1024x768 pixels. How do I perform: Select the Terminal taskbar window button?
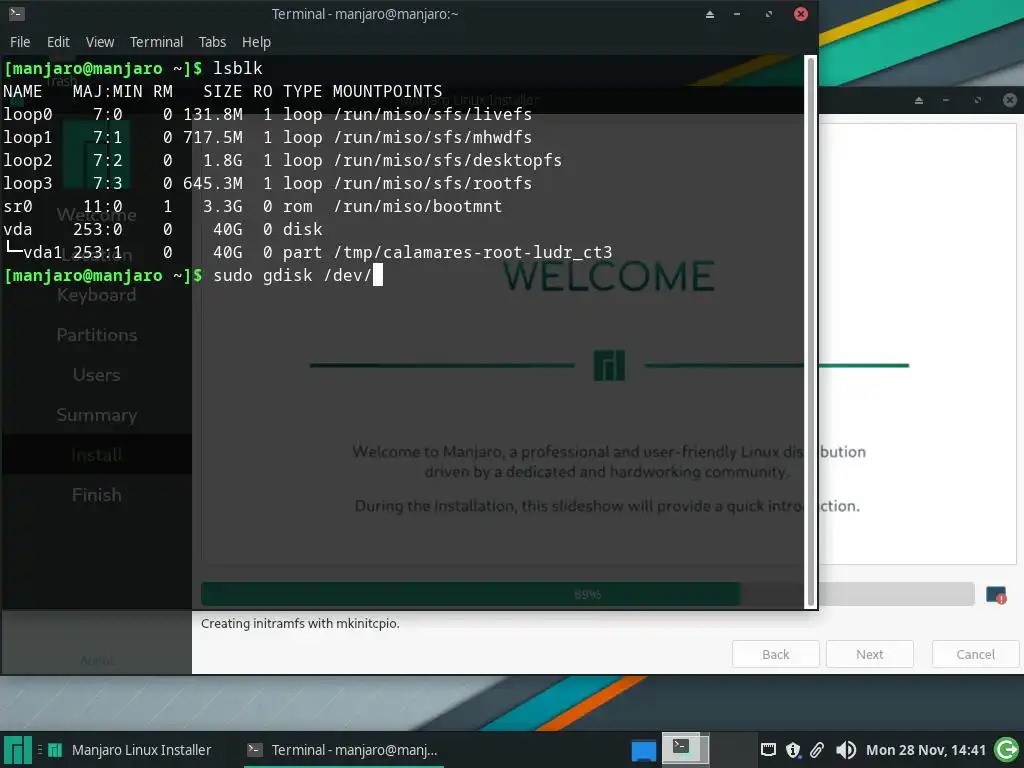tap(343, 750)
